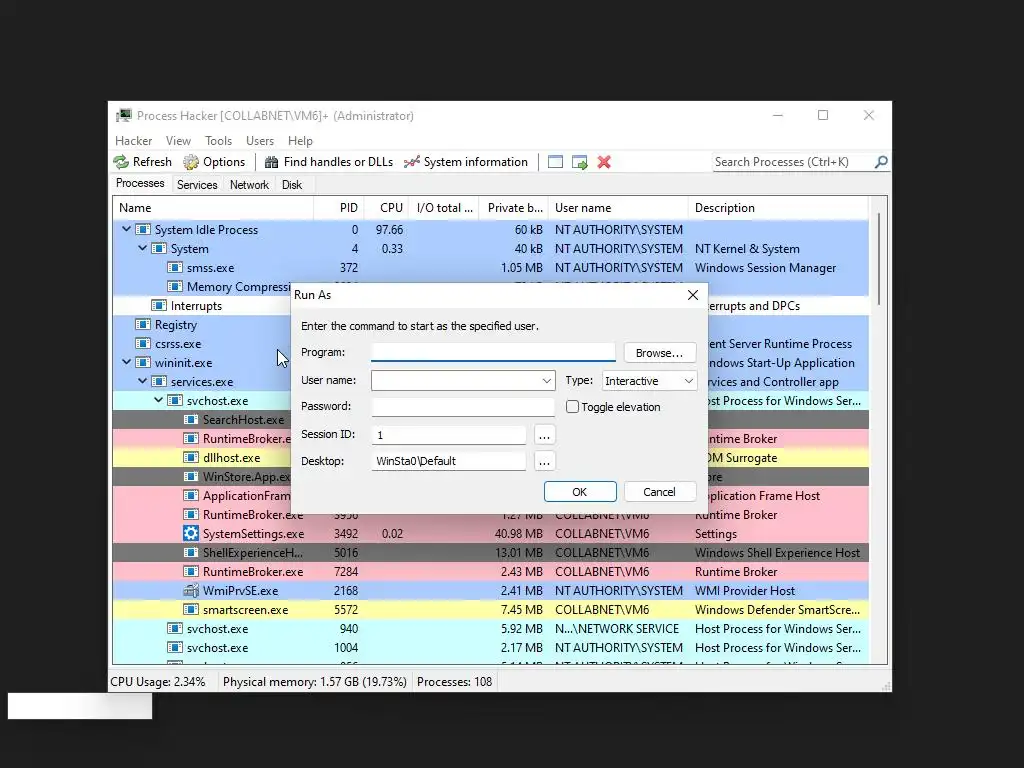
Task: Click the Refresh toolbar icon
Action: coord(121,162)
